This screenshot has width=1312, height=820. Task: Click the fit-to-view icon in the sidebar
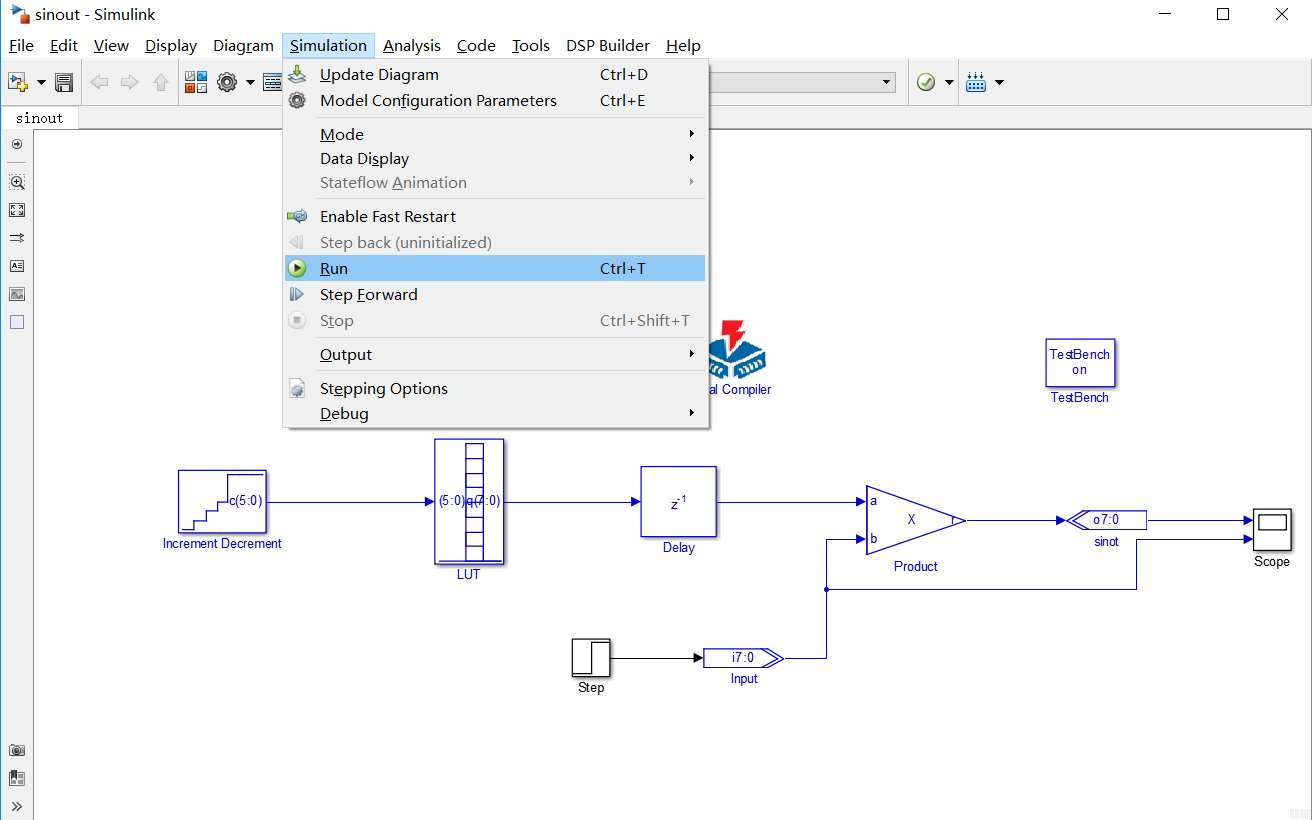(16, 210)
